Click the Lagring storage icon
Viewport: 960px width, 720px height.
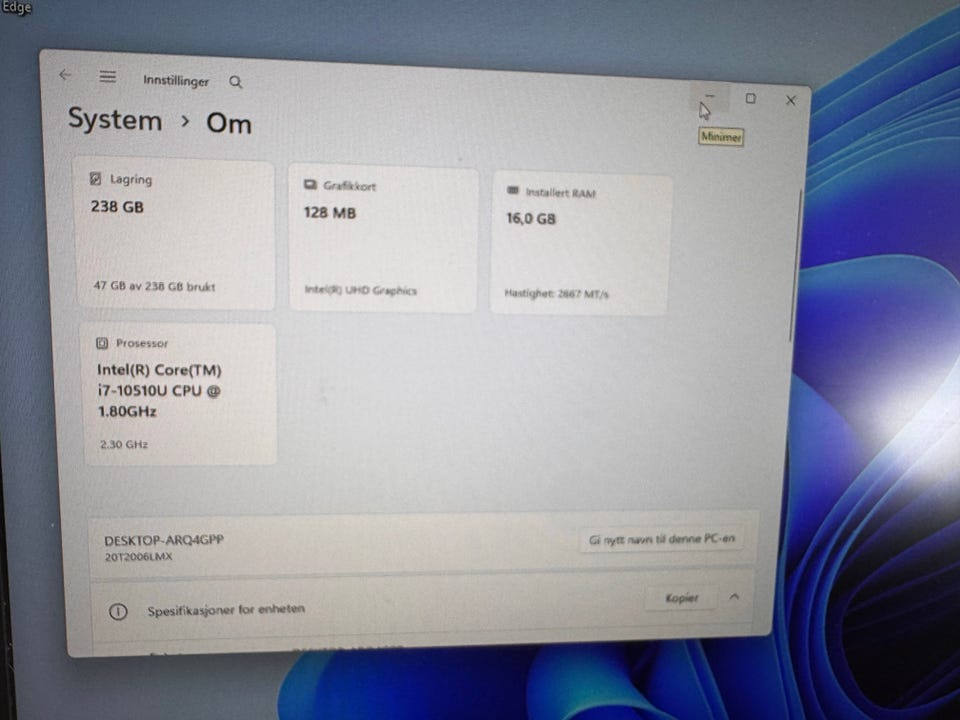point(96,178)
